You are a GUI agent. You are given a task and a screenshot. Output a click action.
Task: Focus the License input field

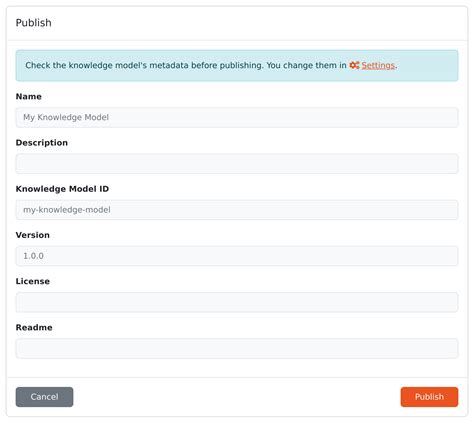click(x=237, y=302)
